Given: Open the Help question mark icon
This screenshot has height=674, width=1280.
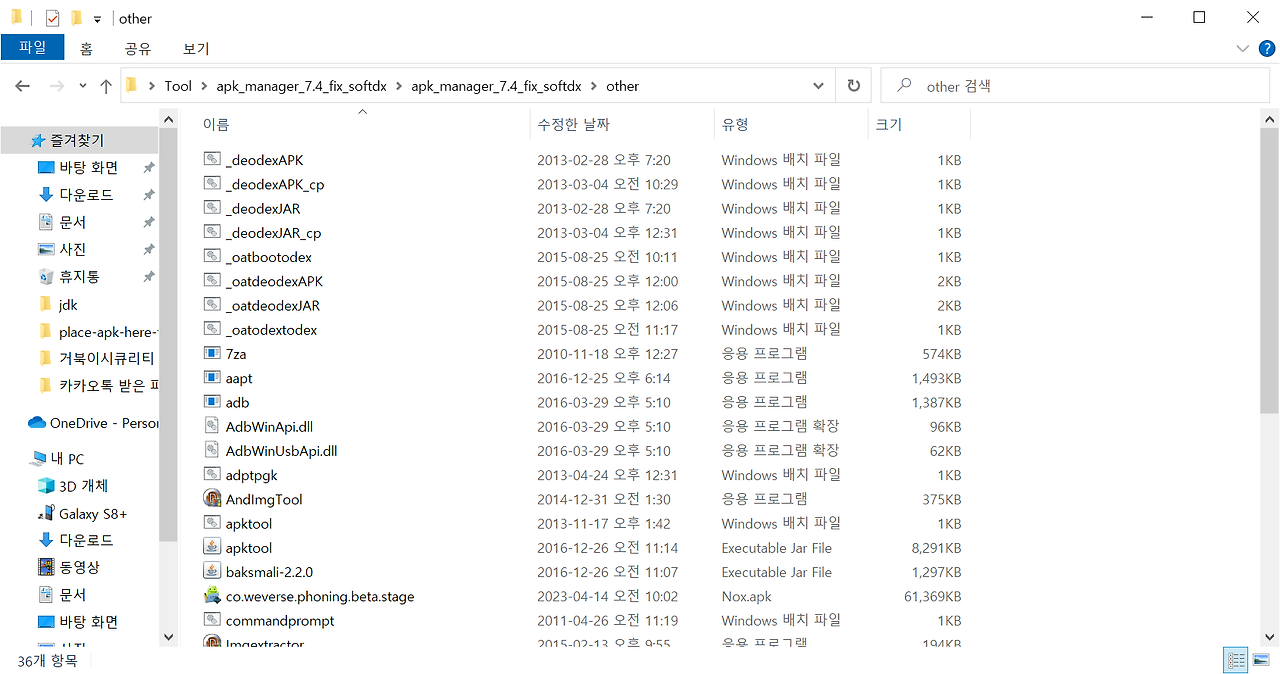Looking at the screenshot, I should 1267,48.
